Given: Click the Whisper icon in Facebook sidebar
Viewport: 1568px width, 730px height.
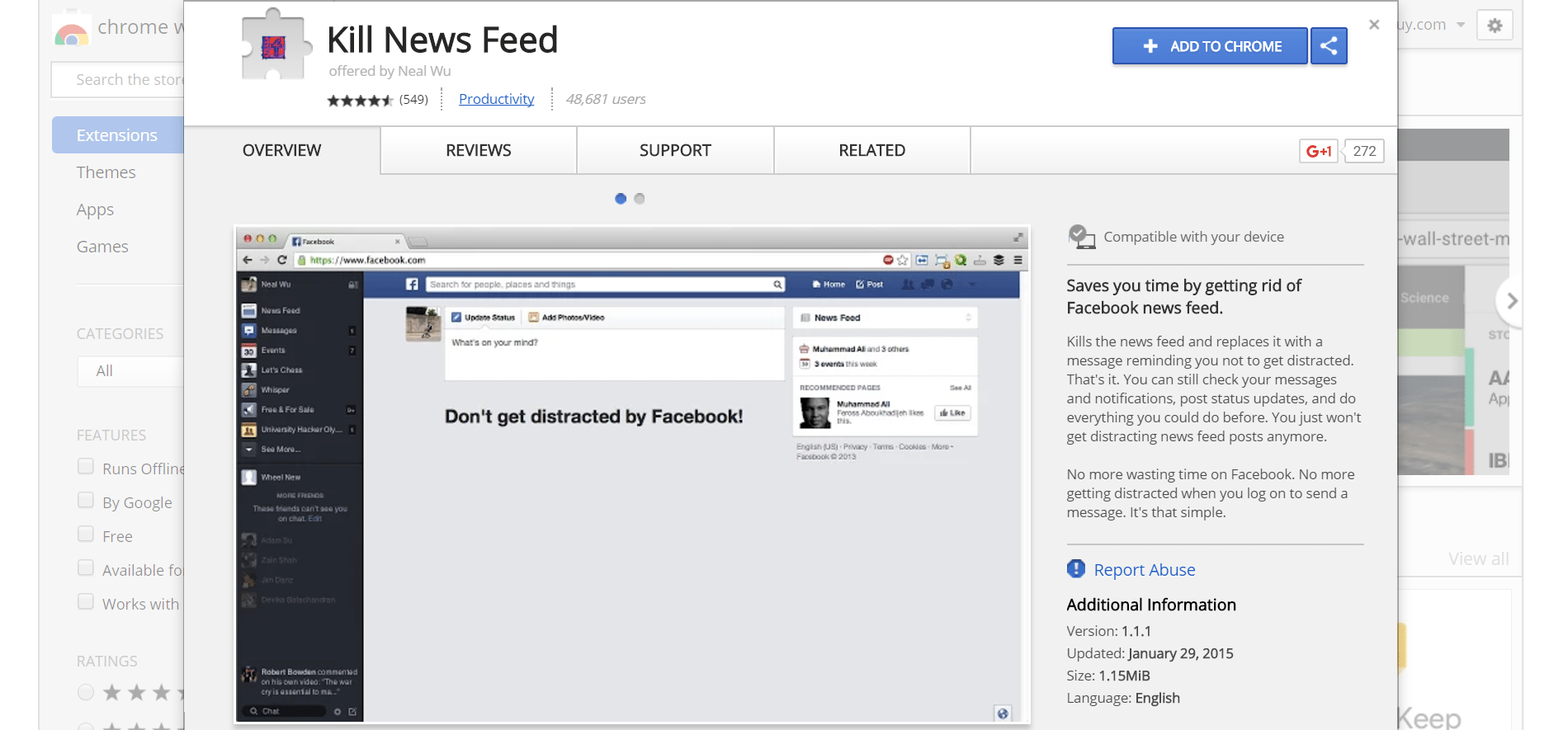Looking at the screenshot, I should tap(248, 390).
